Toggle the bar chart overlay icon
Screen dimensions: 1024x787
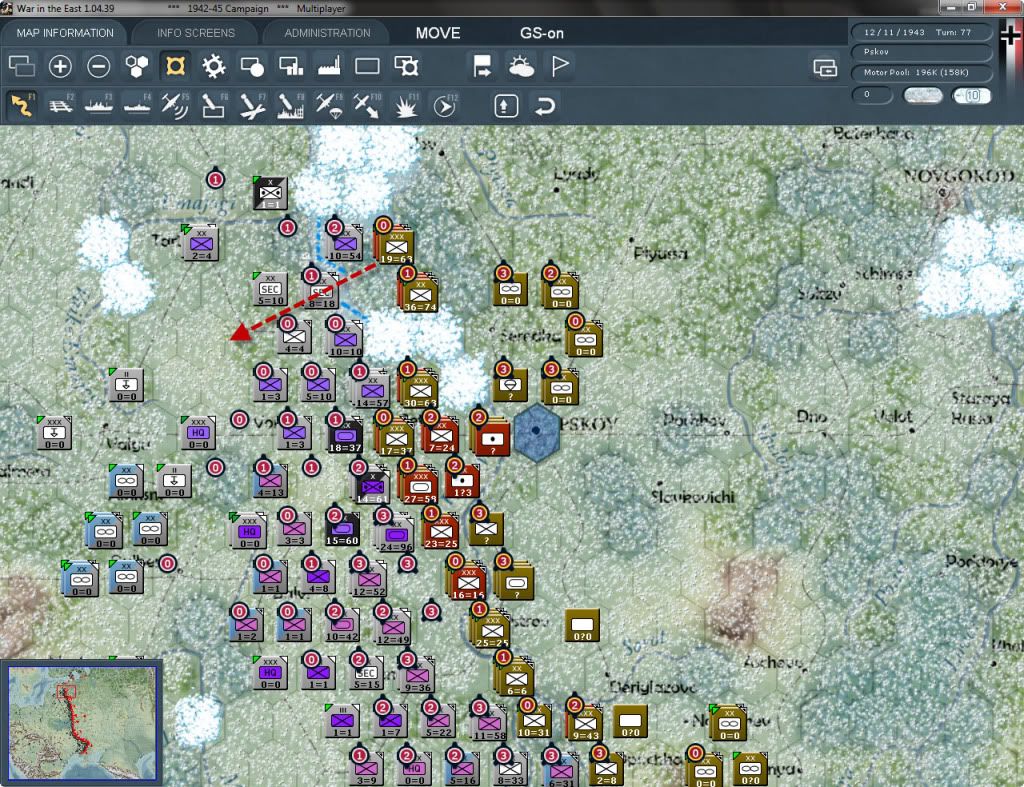coord(290,66)
